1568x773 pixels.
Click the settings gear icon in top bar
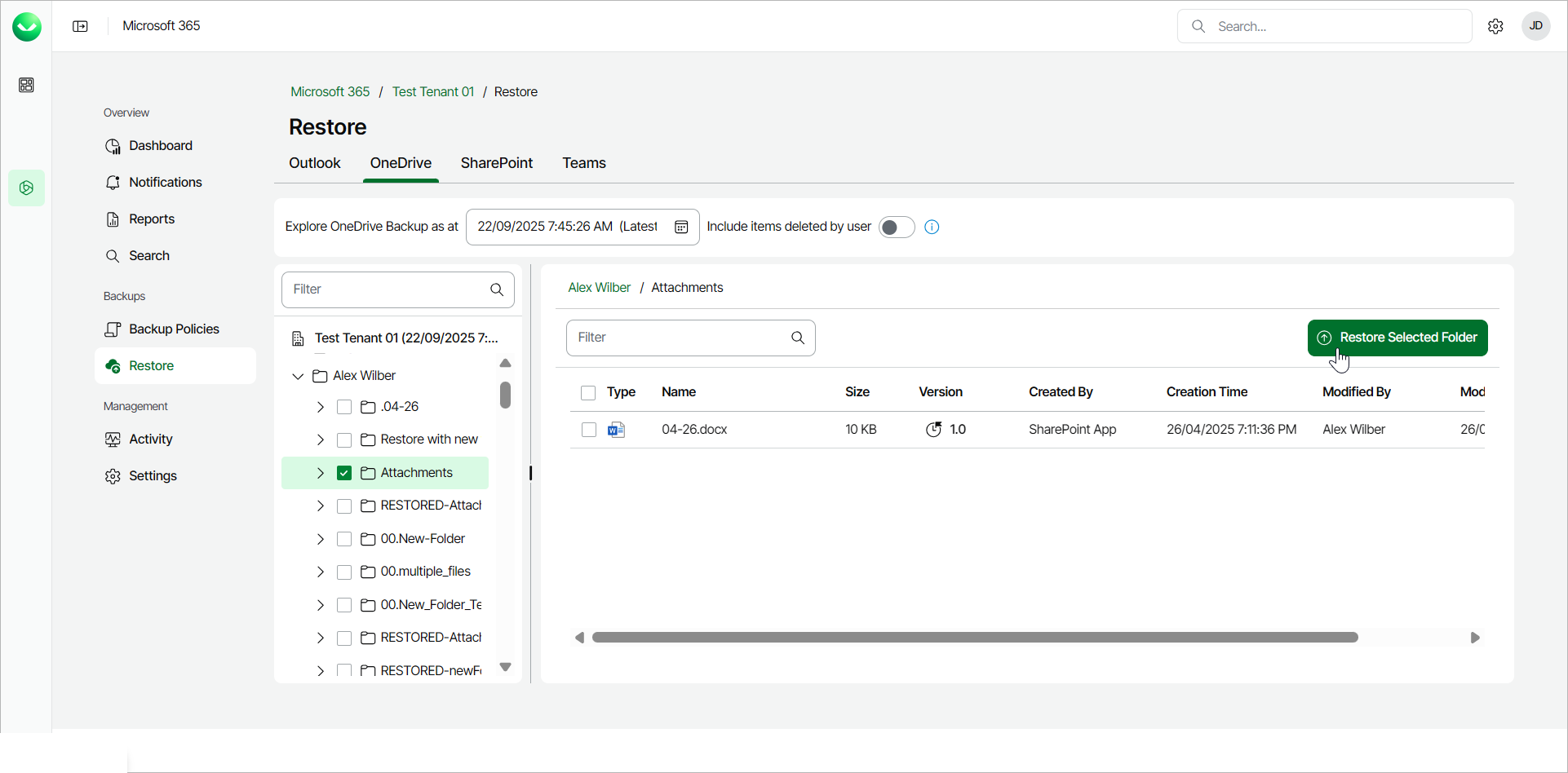[x=1495, y=26]
